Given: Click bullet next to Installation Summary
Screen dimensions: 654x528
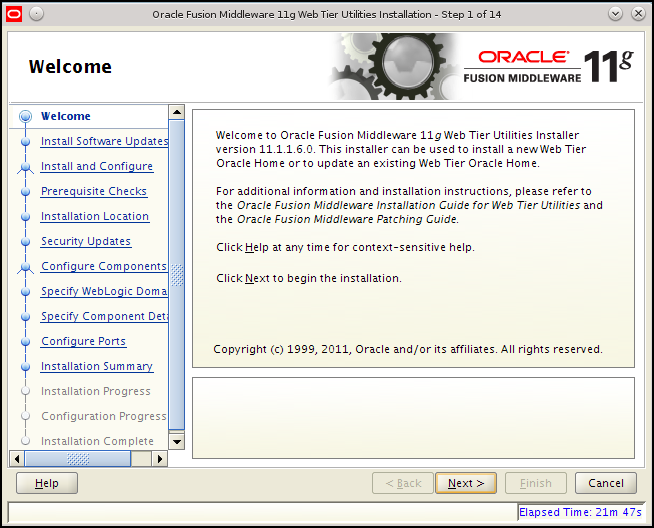Looking at the screenshot, I should tap(25, 367).
